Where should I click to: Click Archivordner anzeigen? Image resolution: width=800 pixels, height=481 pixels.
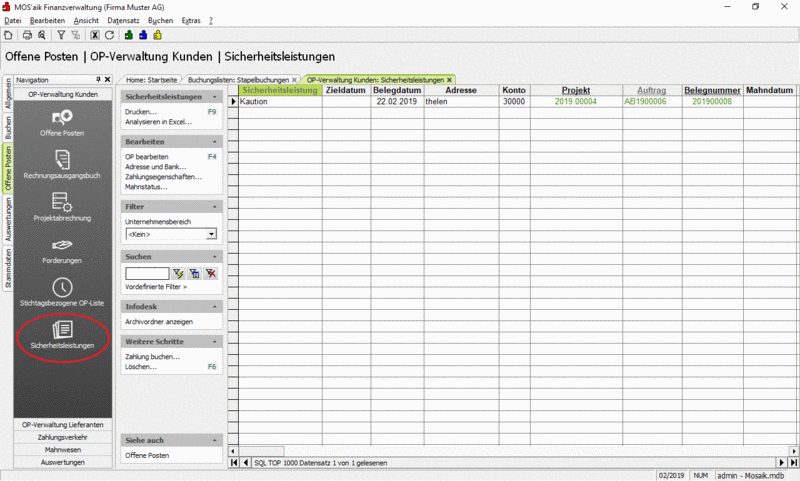[x=159, y=322]
